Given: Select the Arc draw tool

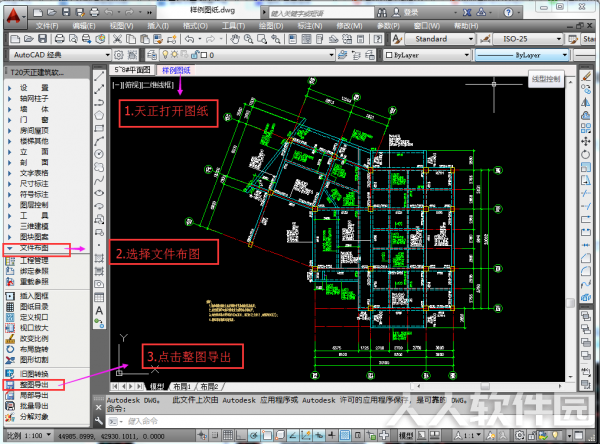Looking at the screenshot, I should pyautogui.click(x=99, y=141).
